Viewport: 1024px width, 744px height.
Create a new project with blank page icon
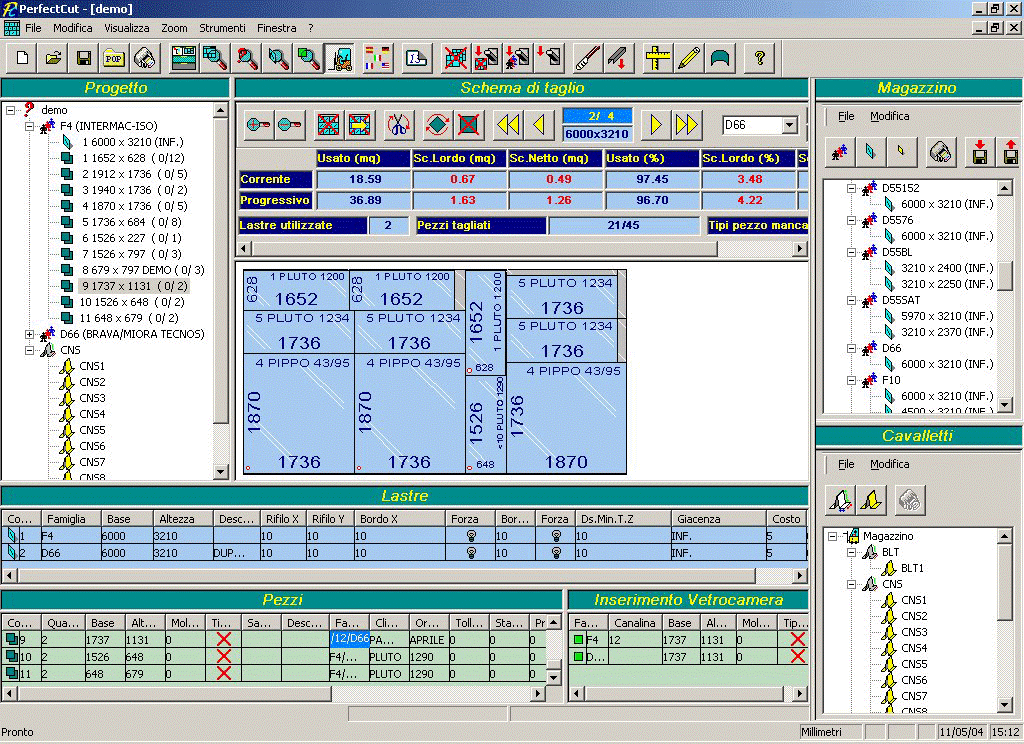point(22,58)
